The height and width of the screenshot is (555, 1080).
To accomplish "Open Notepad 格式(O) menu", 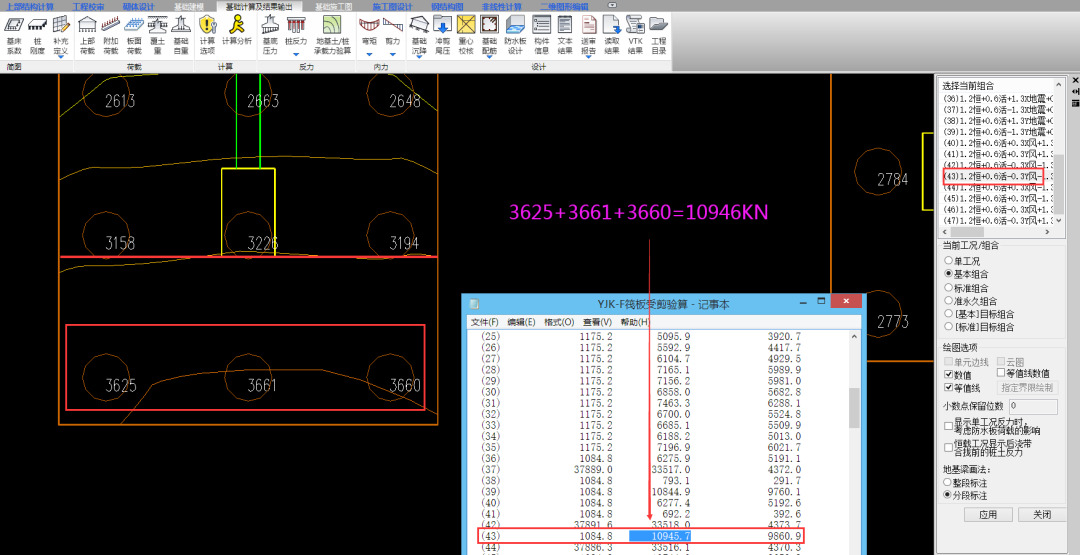I will click(x=559, y=322).
